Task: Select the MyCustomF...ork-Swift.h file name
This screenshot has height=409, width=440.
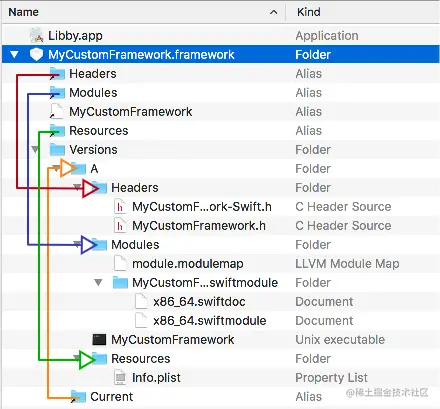Action: [202, 207]
